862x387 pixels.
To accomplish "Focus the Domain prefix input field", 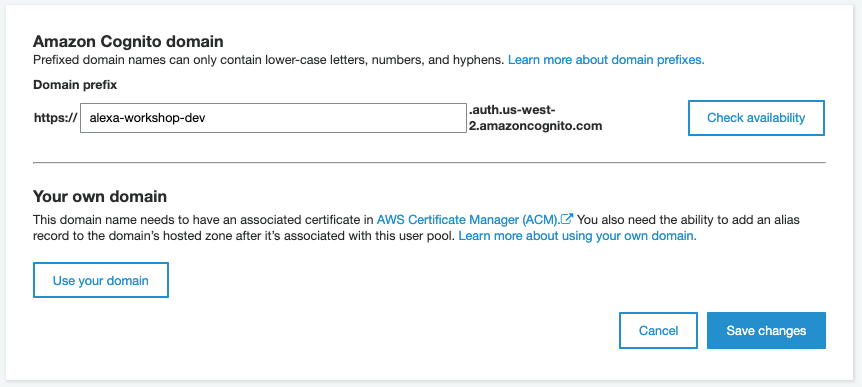I will pos(273,118).
